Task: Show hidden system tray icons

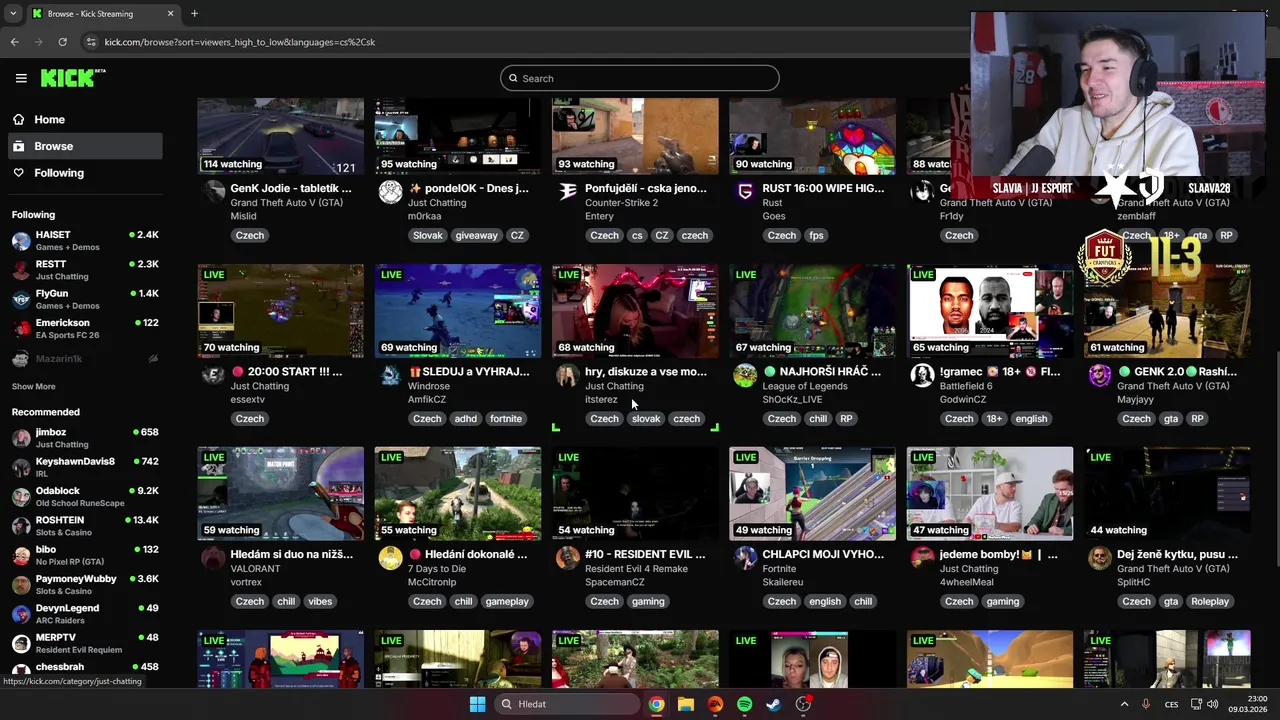Action: pos(1124,704)
